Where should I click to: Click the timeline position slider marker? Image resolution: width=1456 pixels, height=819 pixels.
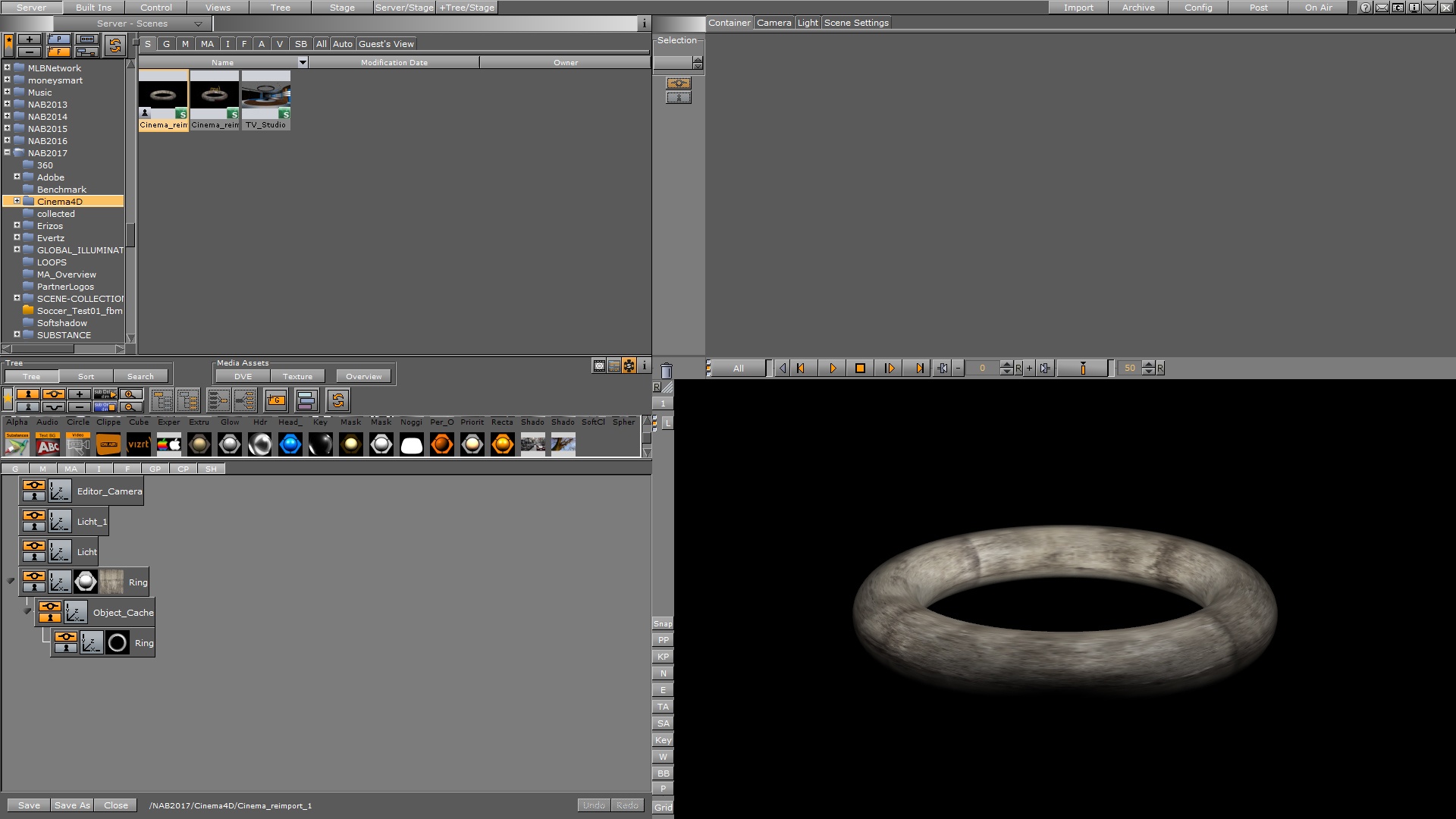pos(1083,369)
